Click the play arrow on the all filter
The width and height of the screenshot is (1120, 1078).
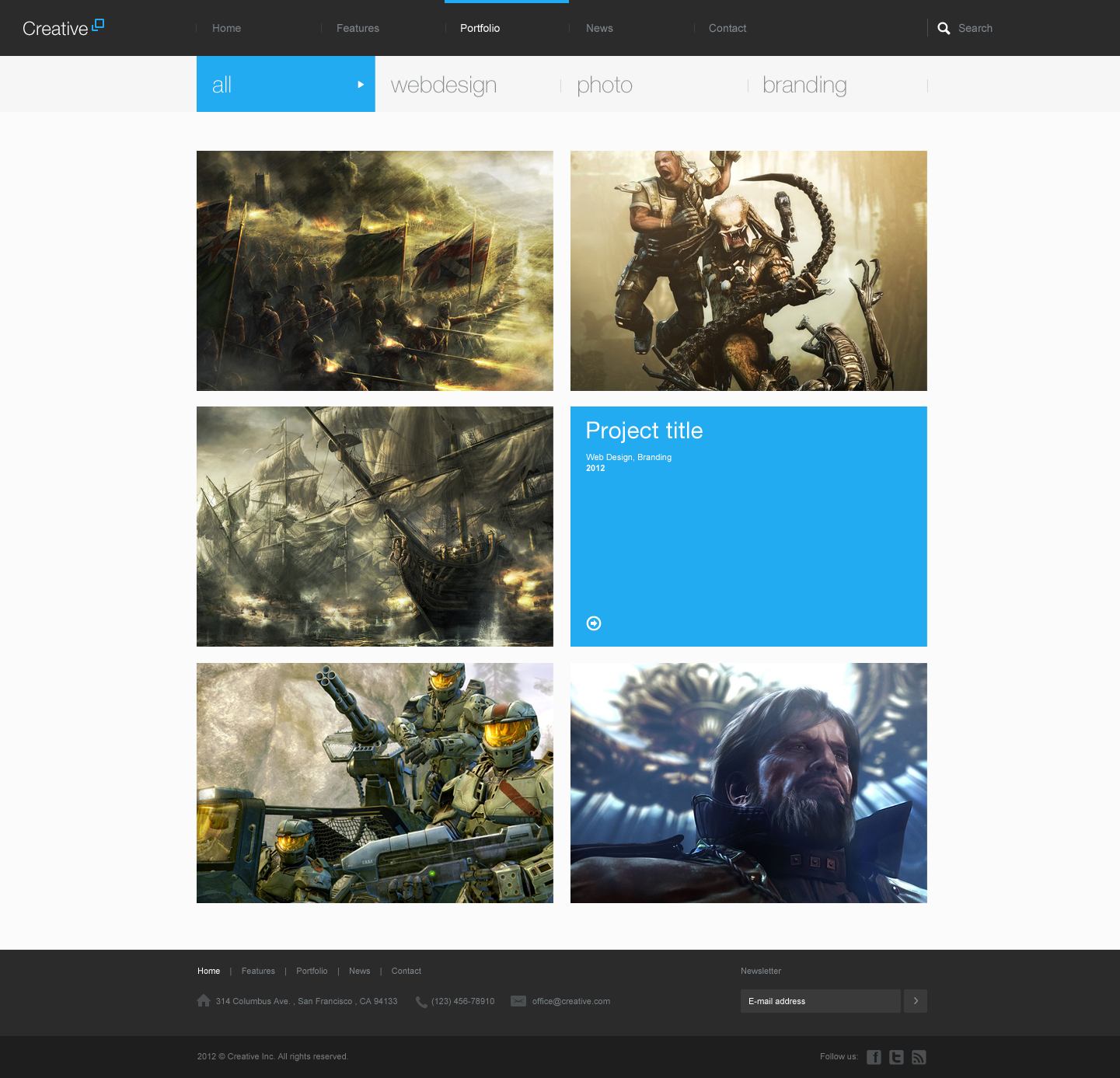pyautogui.click(x=361, y=85)
